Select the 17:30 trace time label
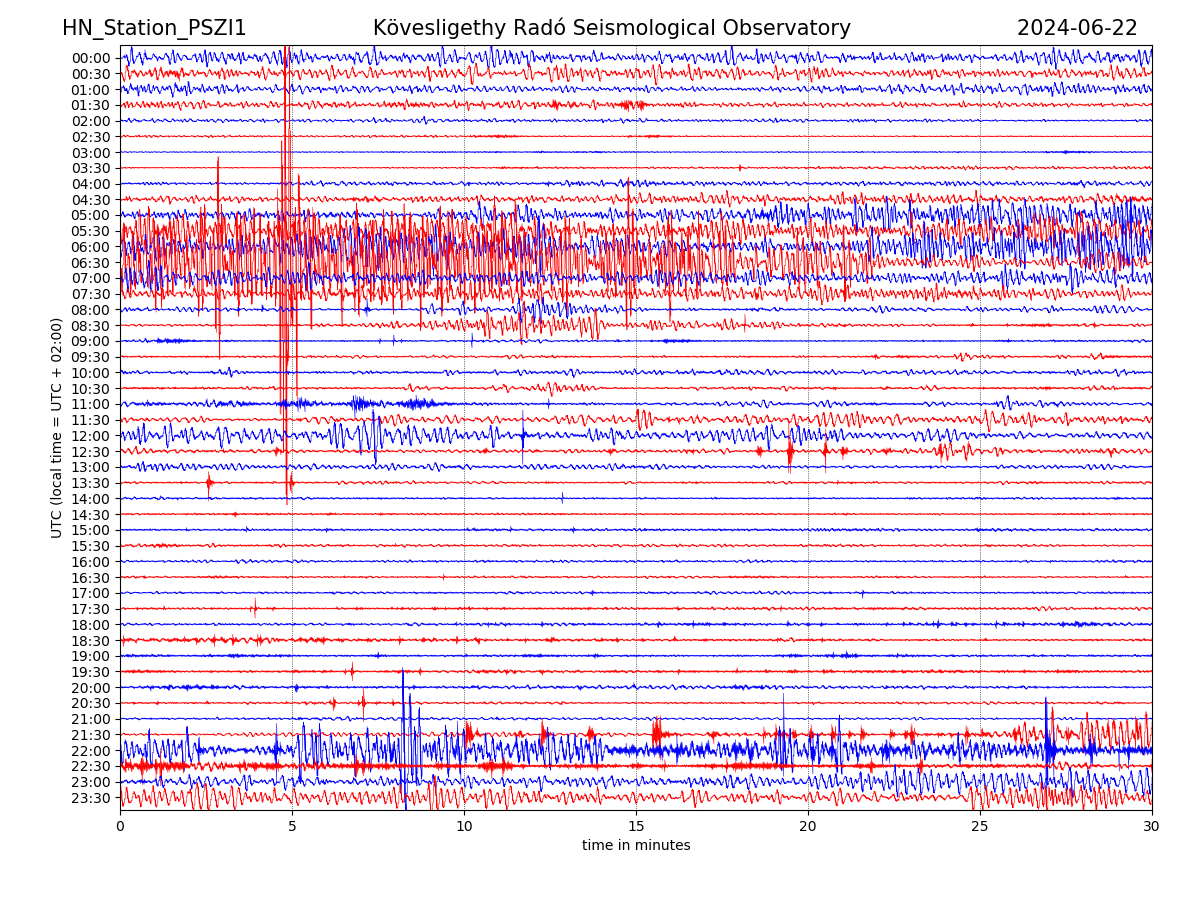Screen dimensions: 1200x900 90,609
